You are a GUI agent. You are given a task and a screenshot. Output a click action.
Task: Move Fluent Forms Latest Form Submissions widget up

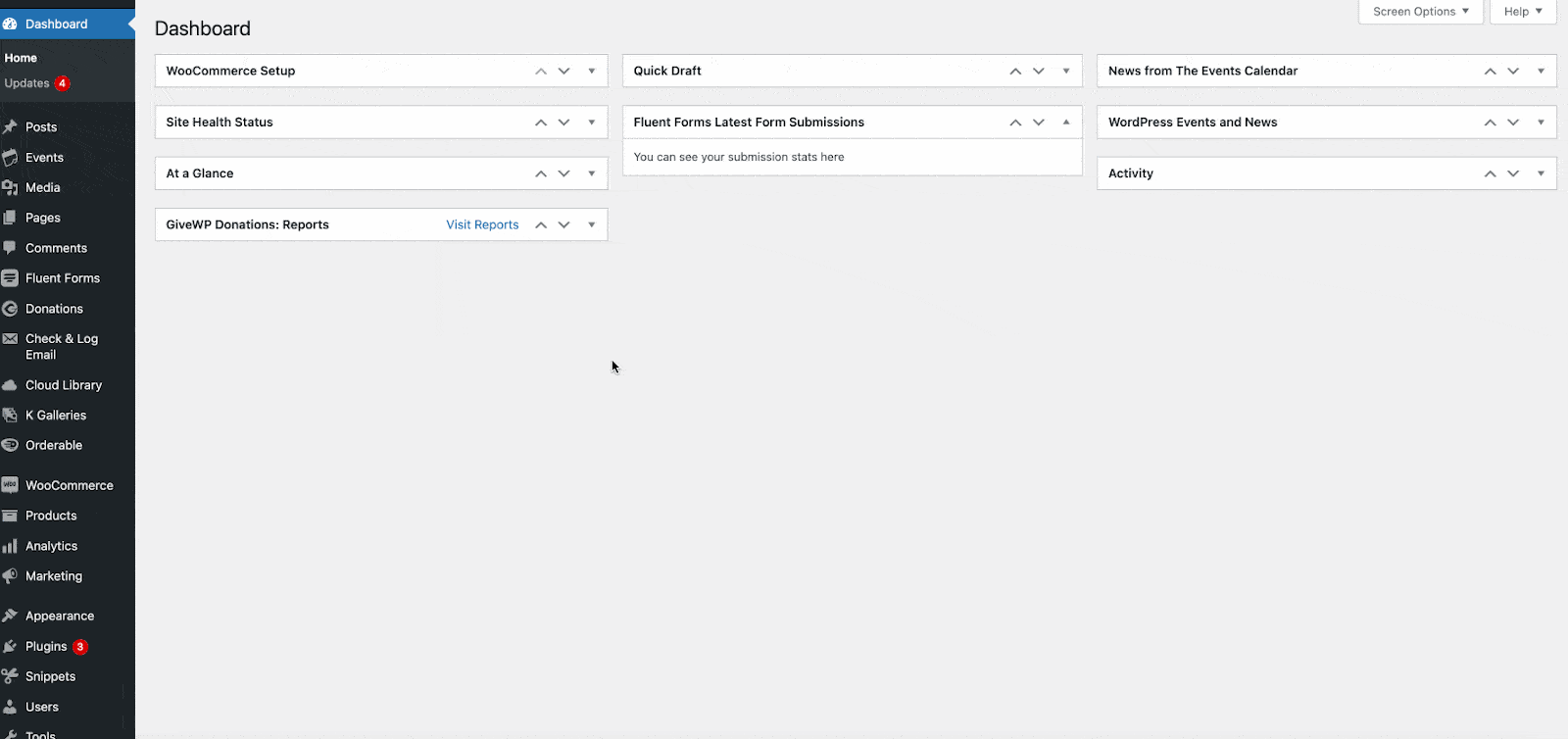coord(1015,123)
